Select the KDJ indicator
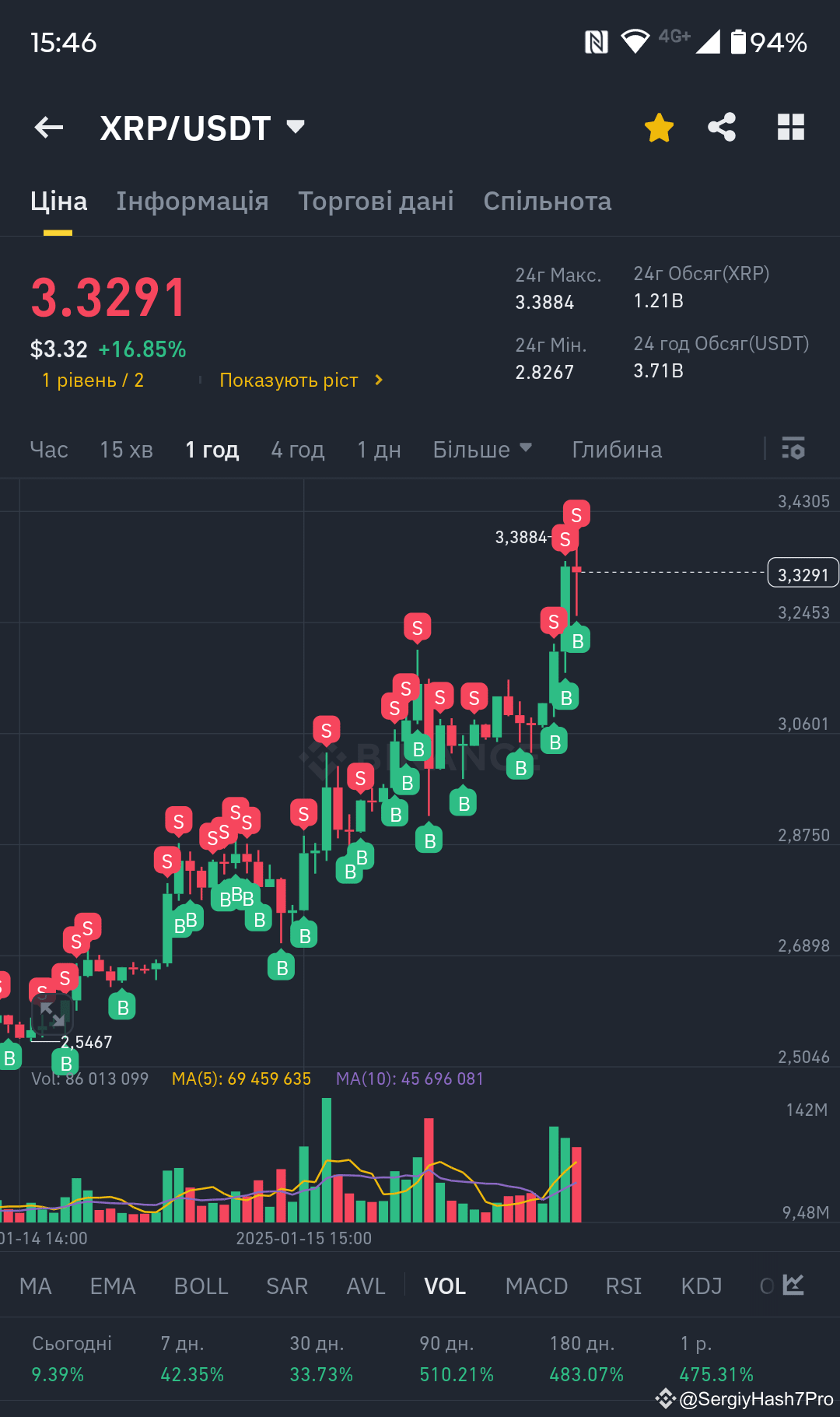This screenshot has width=840, height=1417. (702, 1286)
